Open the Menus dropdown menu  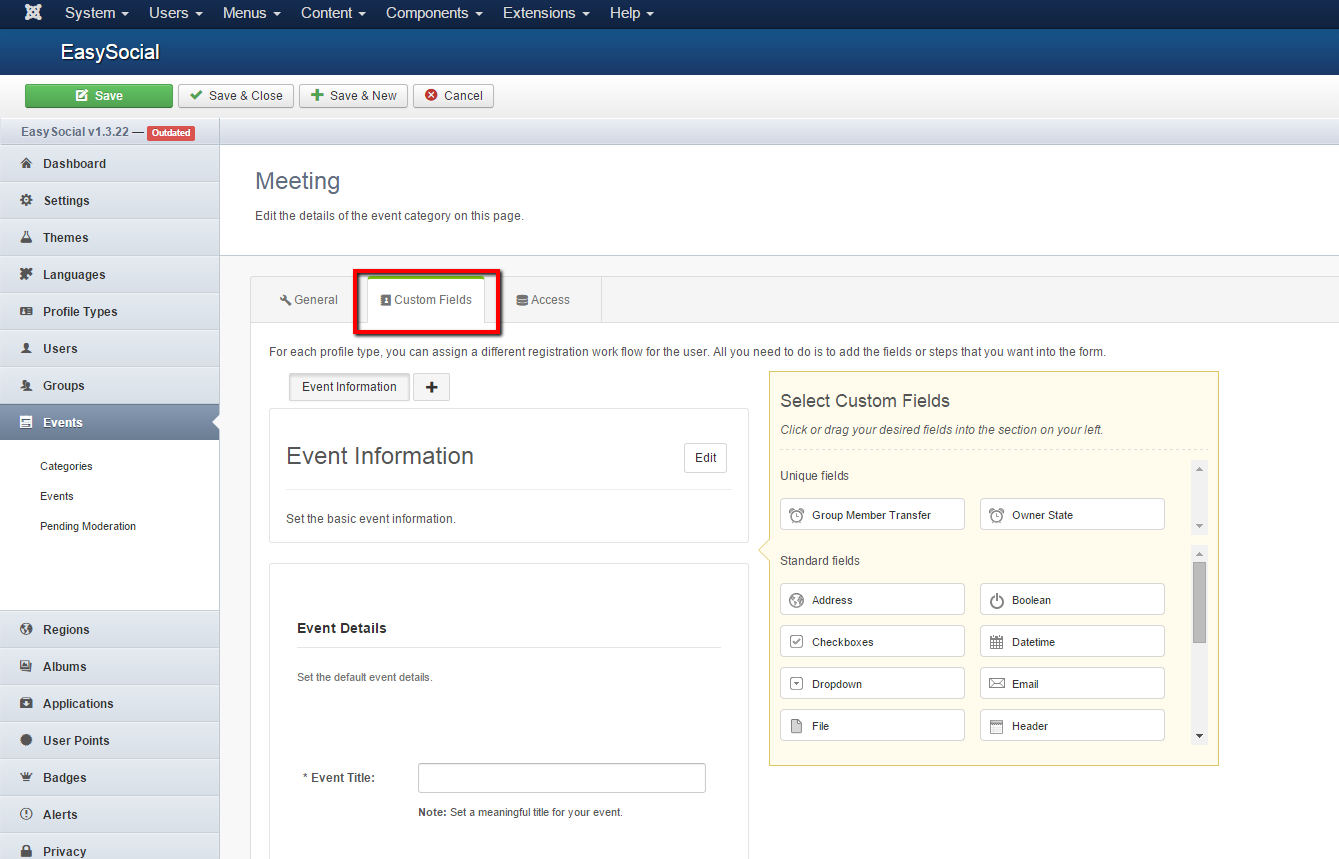point(252,13)
